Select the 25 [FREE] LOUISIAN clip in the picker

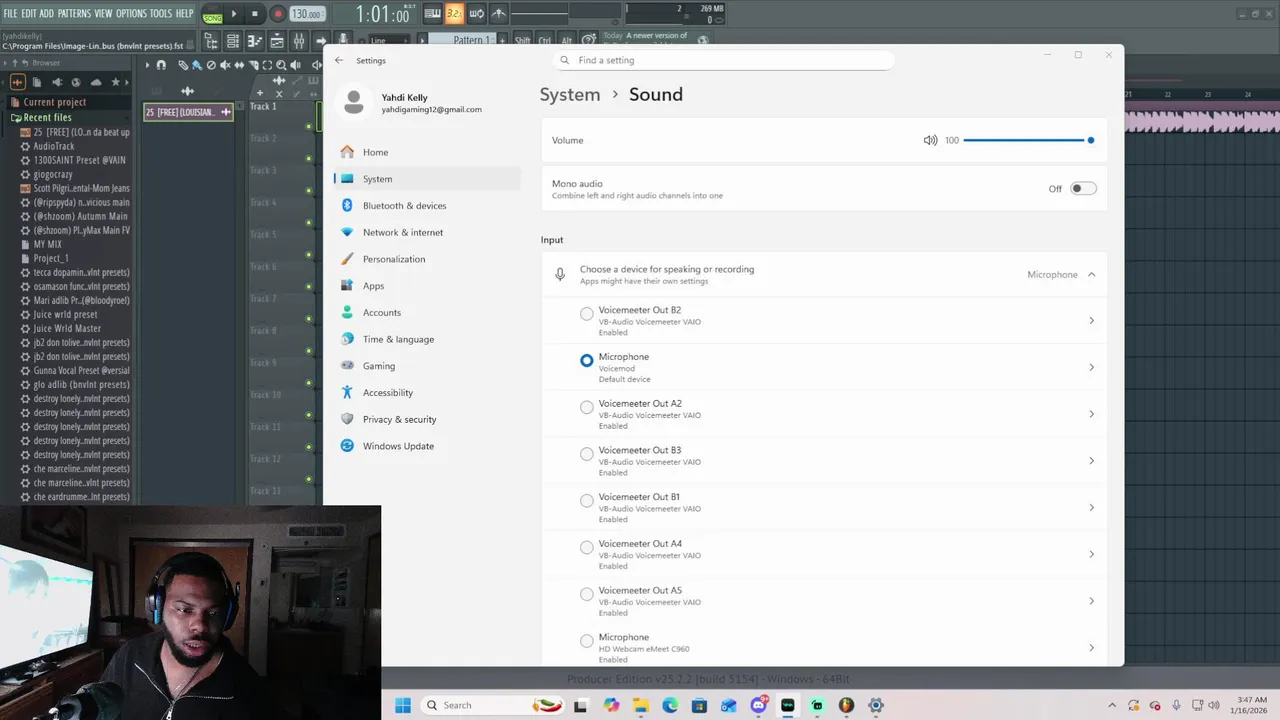(188, 112)
